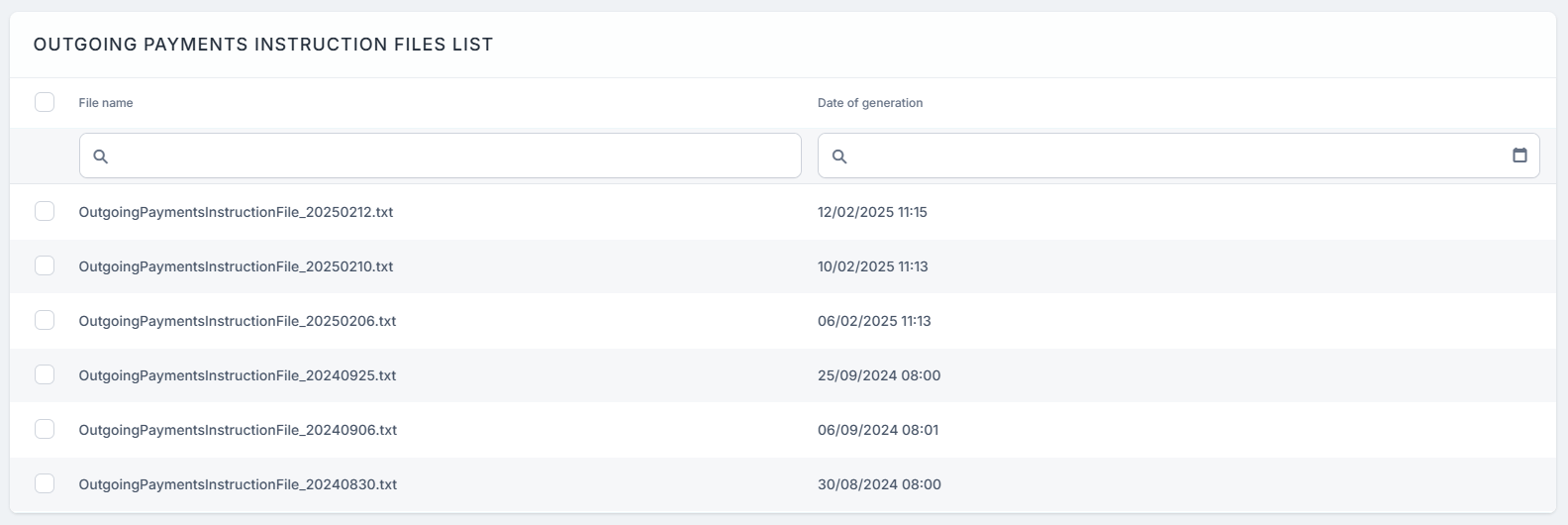
Task: Toggle the select-all checkbox in header
Action: [45, 102]
